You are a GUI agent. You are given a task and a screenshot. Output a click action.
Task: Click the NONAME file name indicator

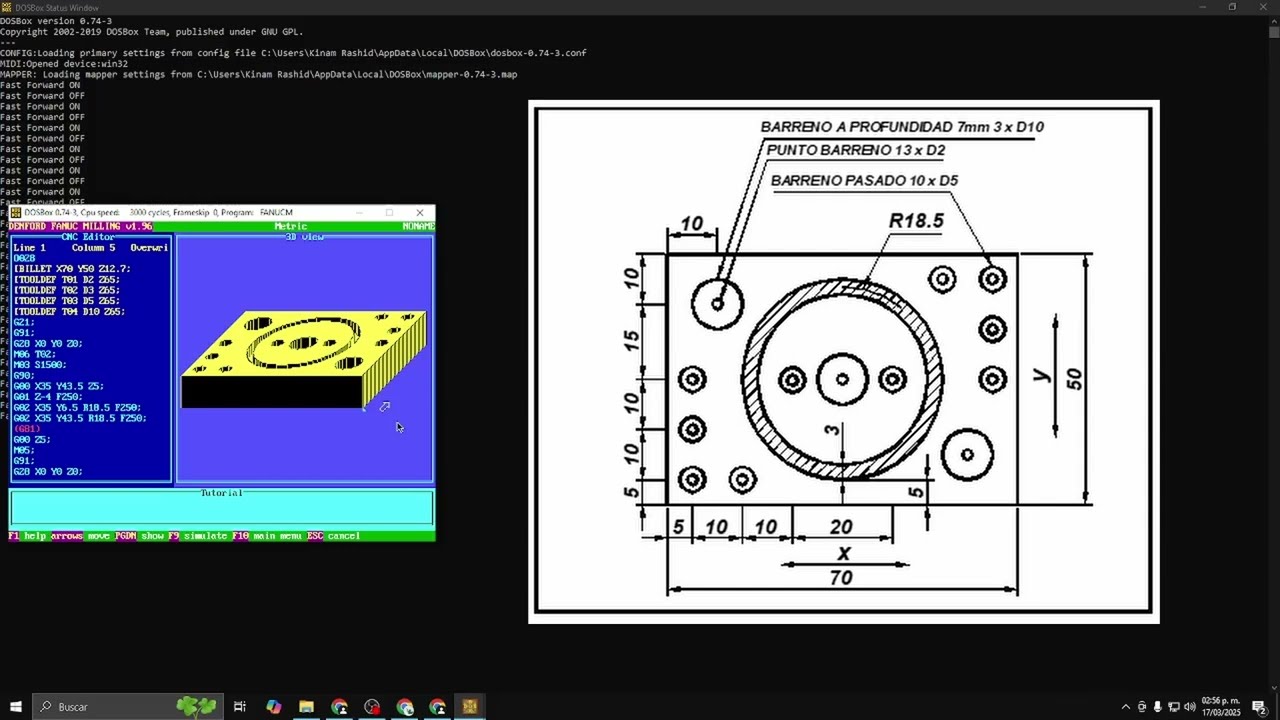tap(418, 226)
